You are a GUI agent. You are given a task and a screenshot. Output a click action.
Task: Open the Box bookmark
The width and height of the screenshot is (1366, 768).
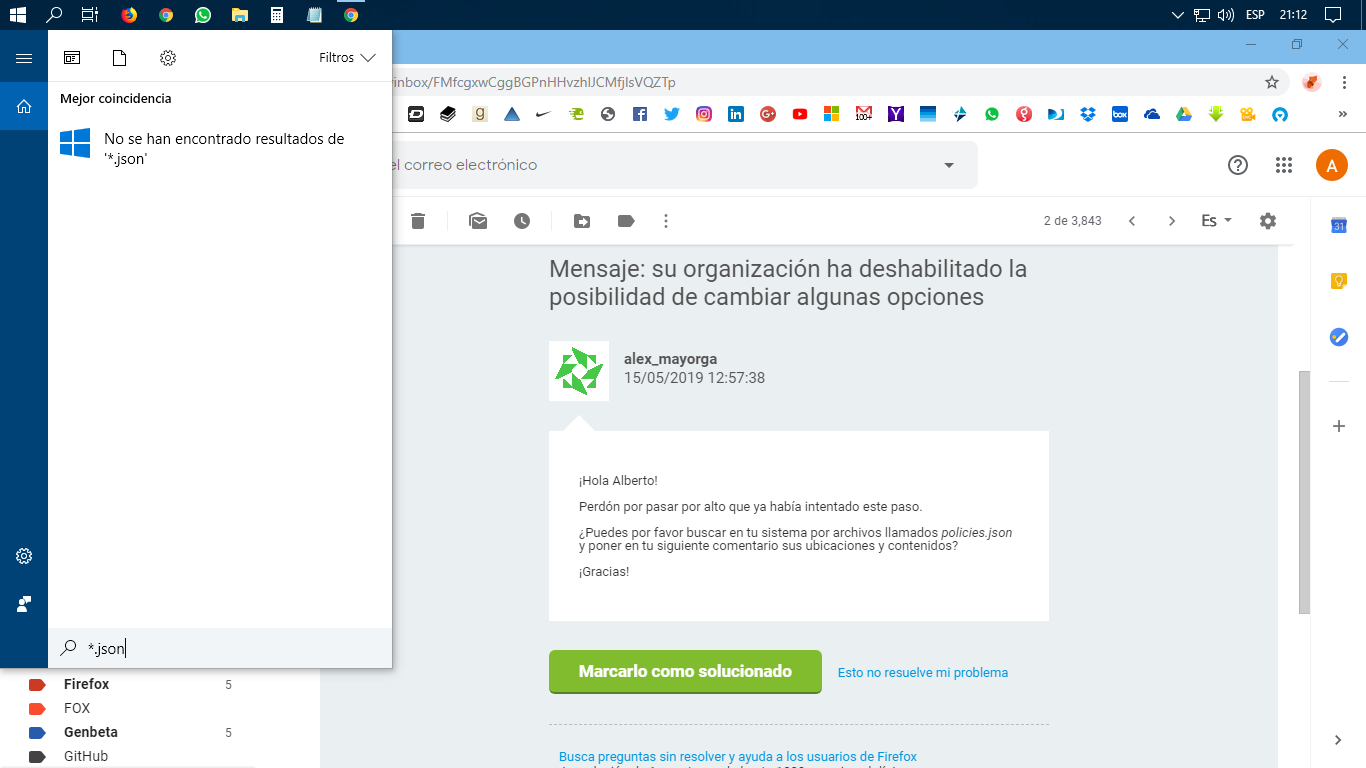click(x=1120, y=114)
